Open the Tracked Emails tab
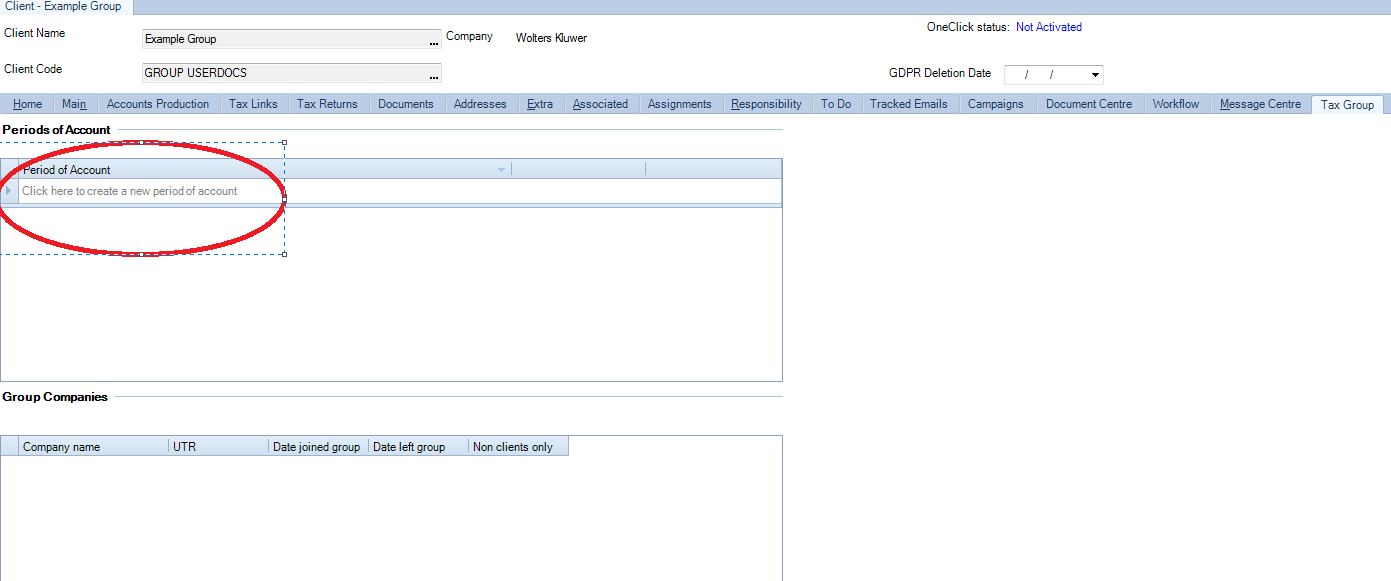 [909, 104]
